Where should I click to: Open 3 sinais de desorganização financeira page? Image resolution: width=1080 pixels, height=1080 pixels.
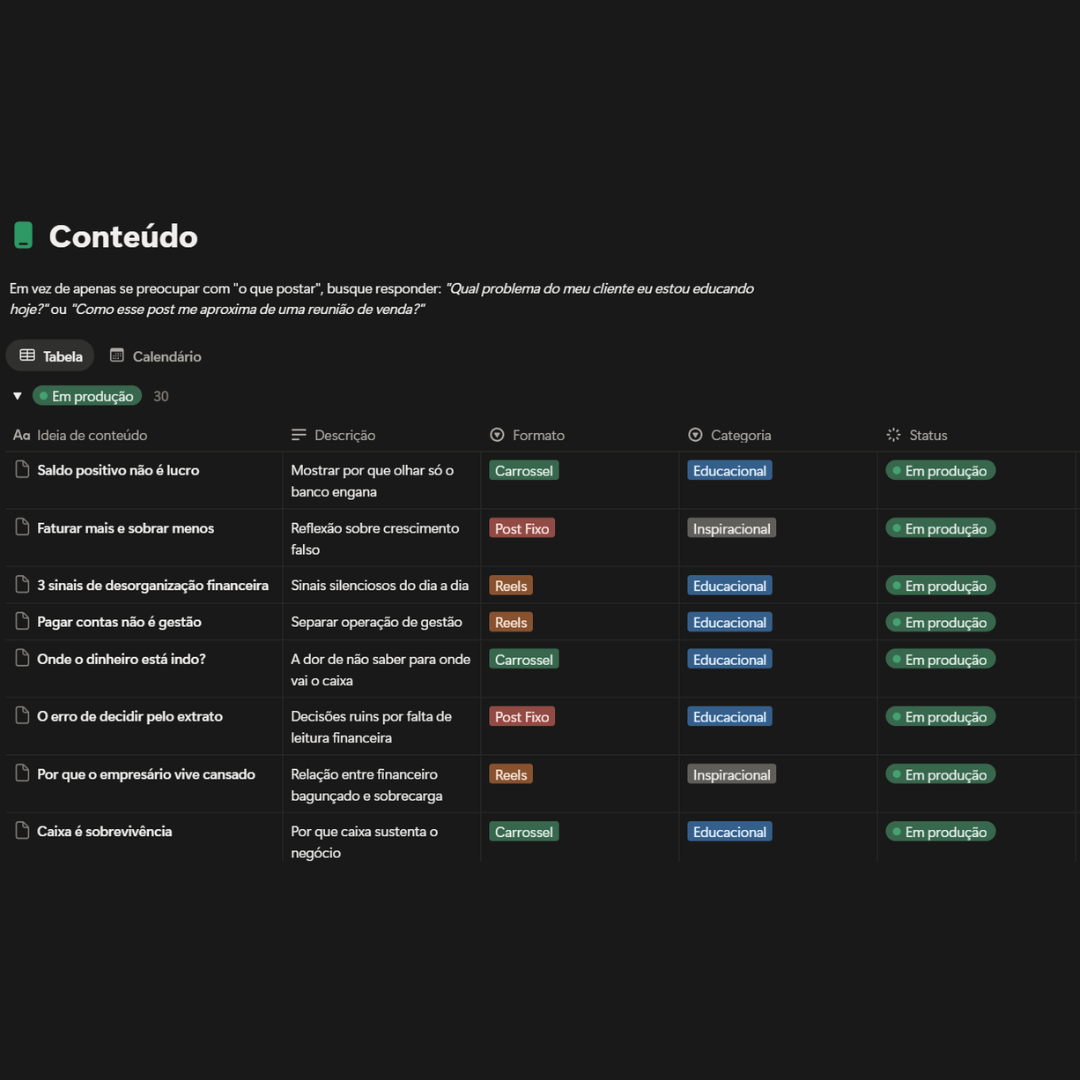152,585
